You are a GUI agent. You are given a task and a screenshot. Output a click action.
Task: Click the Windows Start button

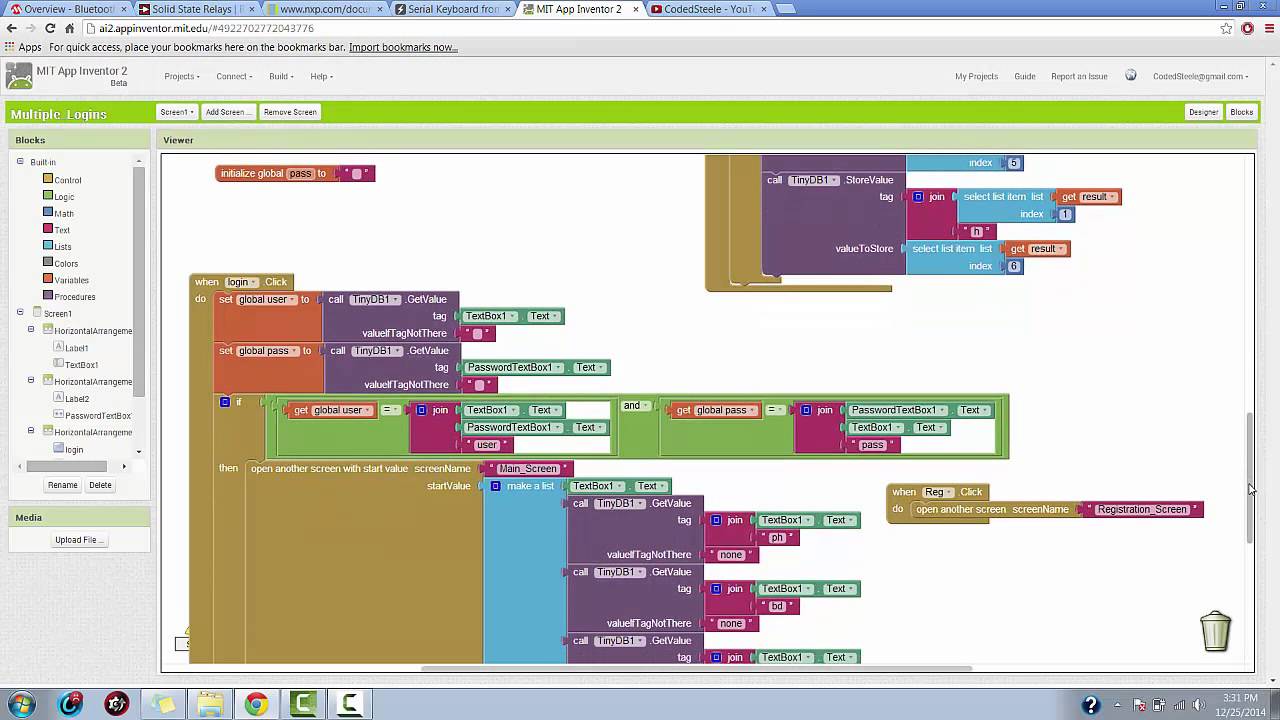pyautogui.click(x=22, y=704)
